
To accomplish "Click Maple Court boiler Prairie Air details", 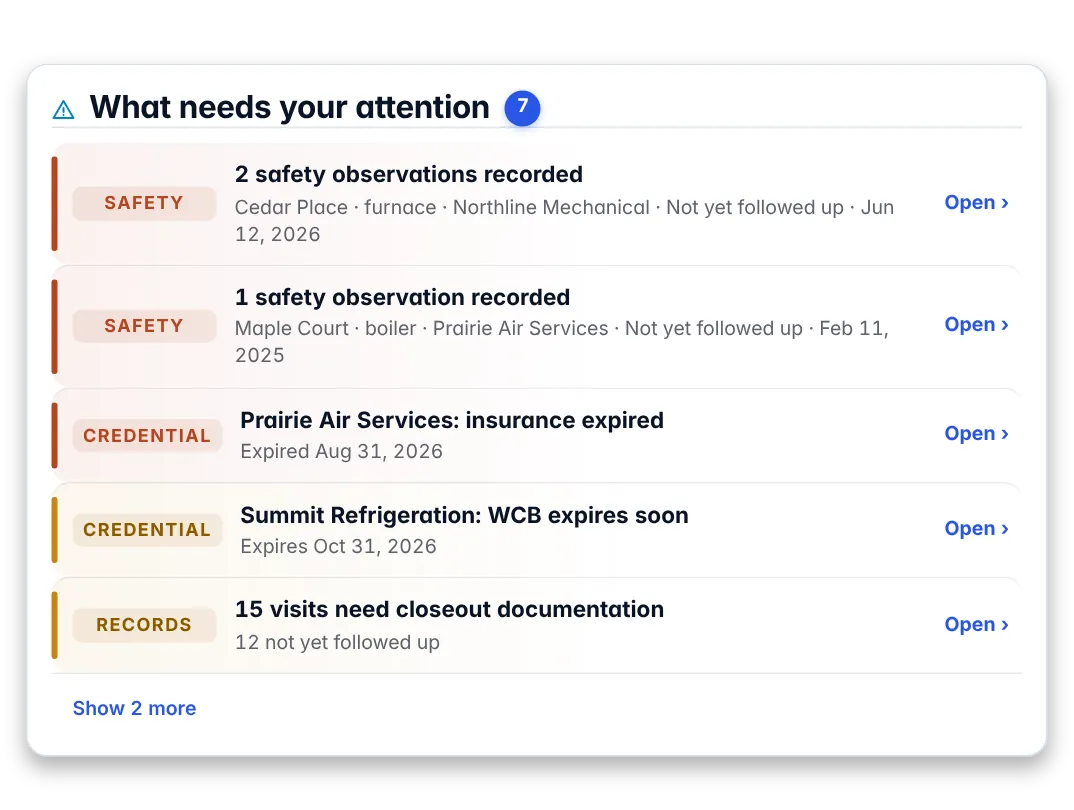I will click(562, 342).
